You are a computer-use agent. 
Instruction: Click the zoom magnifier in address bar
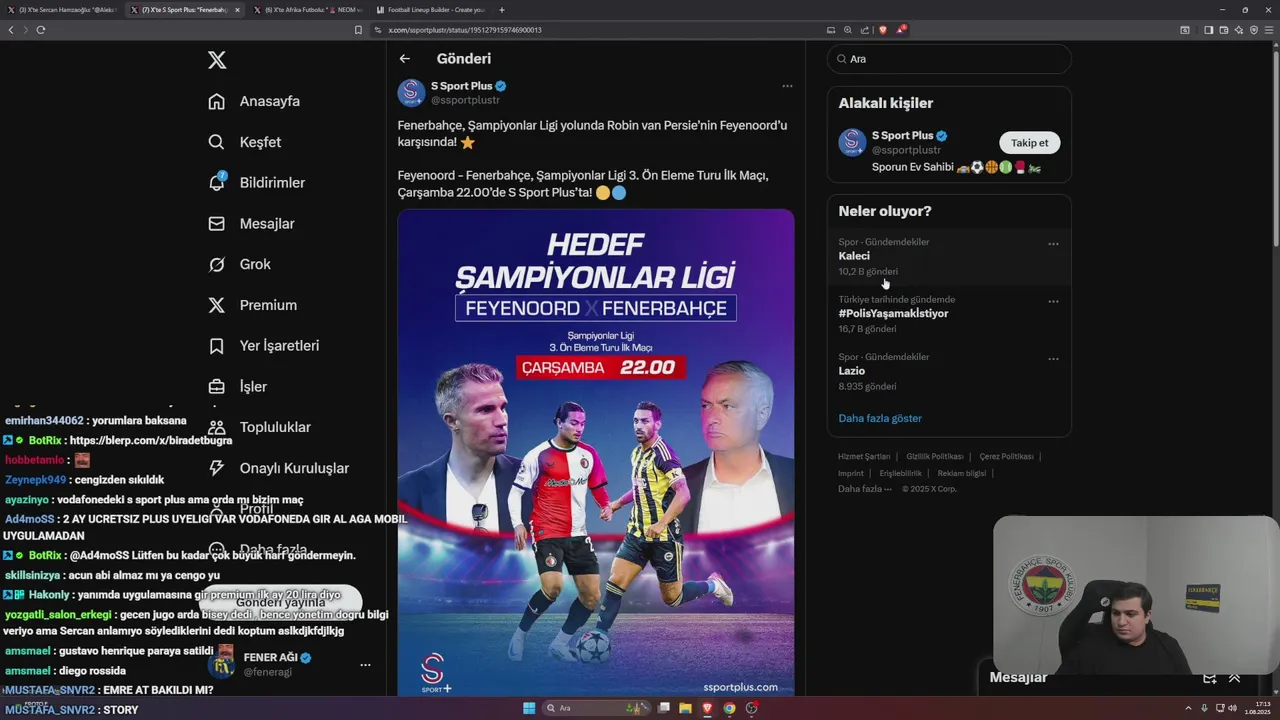pos(848,30)
